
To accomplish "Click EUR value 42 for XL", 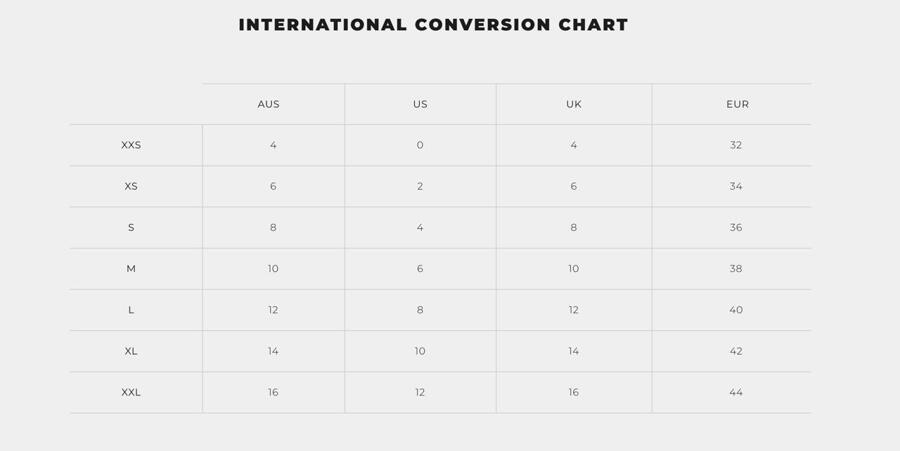I will (736, 351).
